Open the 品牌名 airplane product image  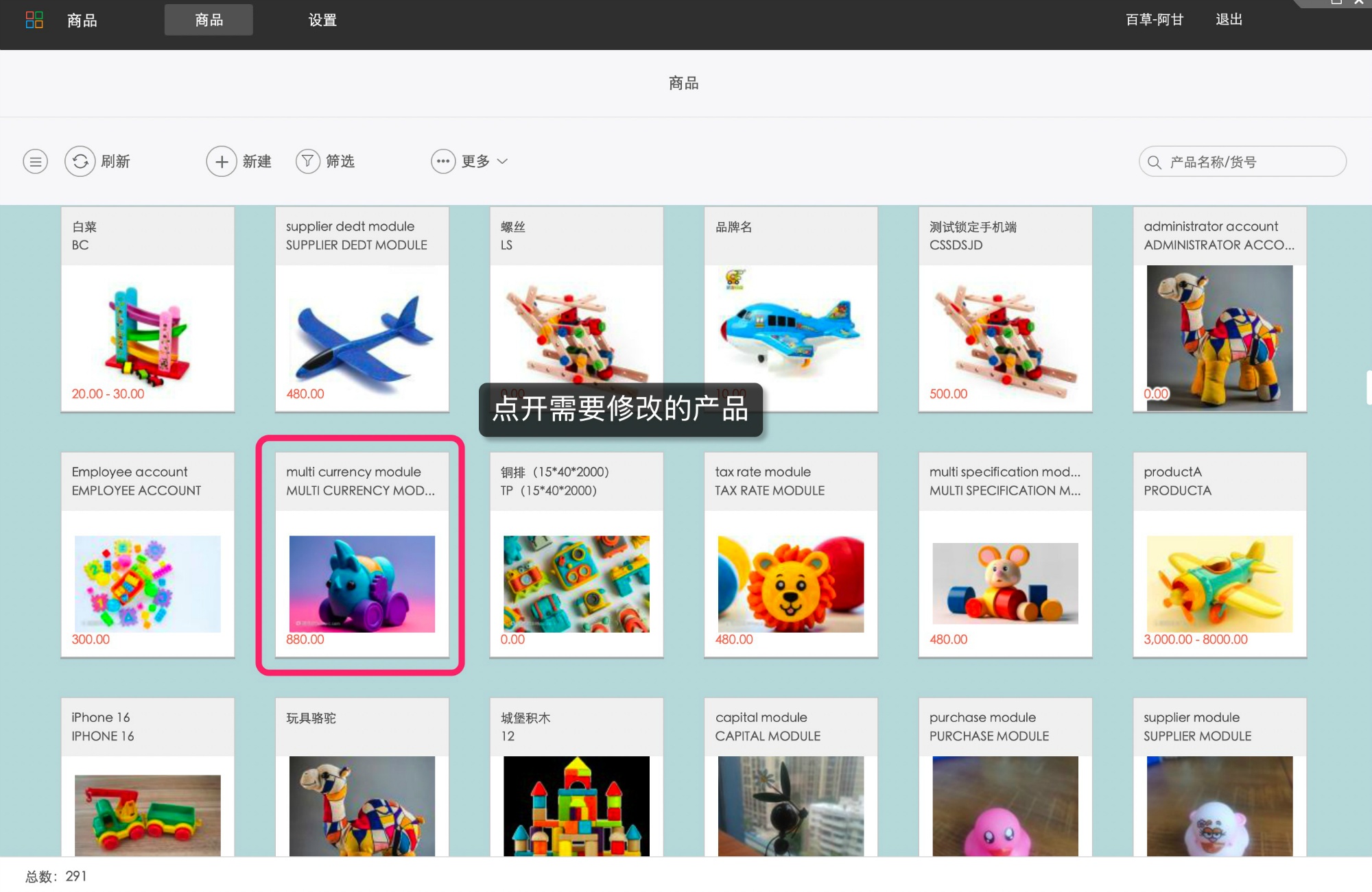point(791,330)
